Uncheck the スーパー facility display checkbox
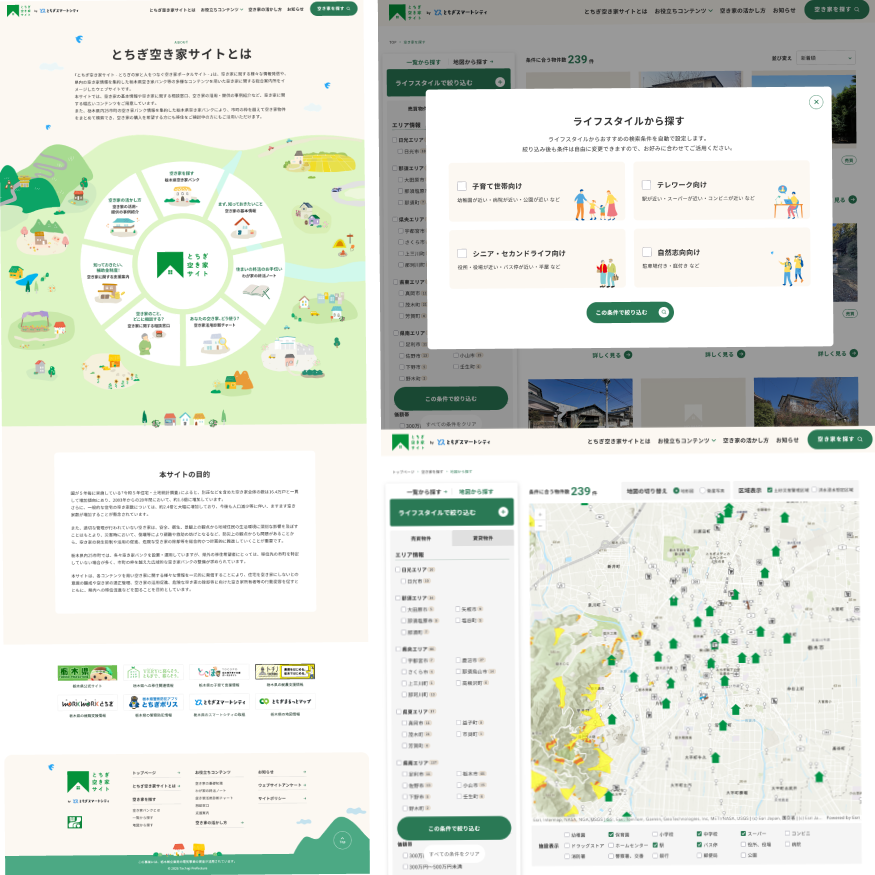This screenshot has height=875, width=875. point(744,833)
